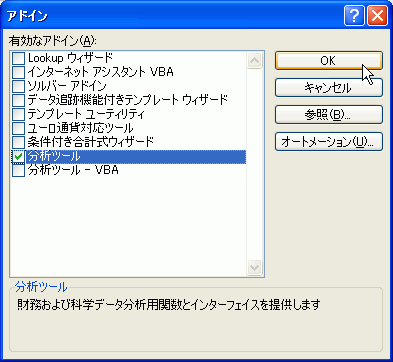Image resolution: width=393 pixels, height=362 pixels.
Task: Click the list scroll down arrow
Action: (x=254, y=267)
